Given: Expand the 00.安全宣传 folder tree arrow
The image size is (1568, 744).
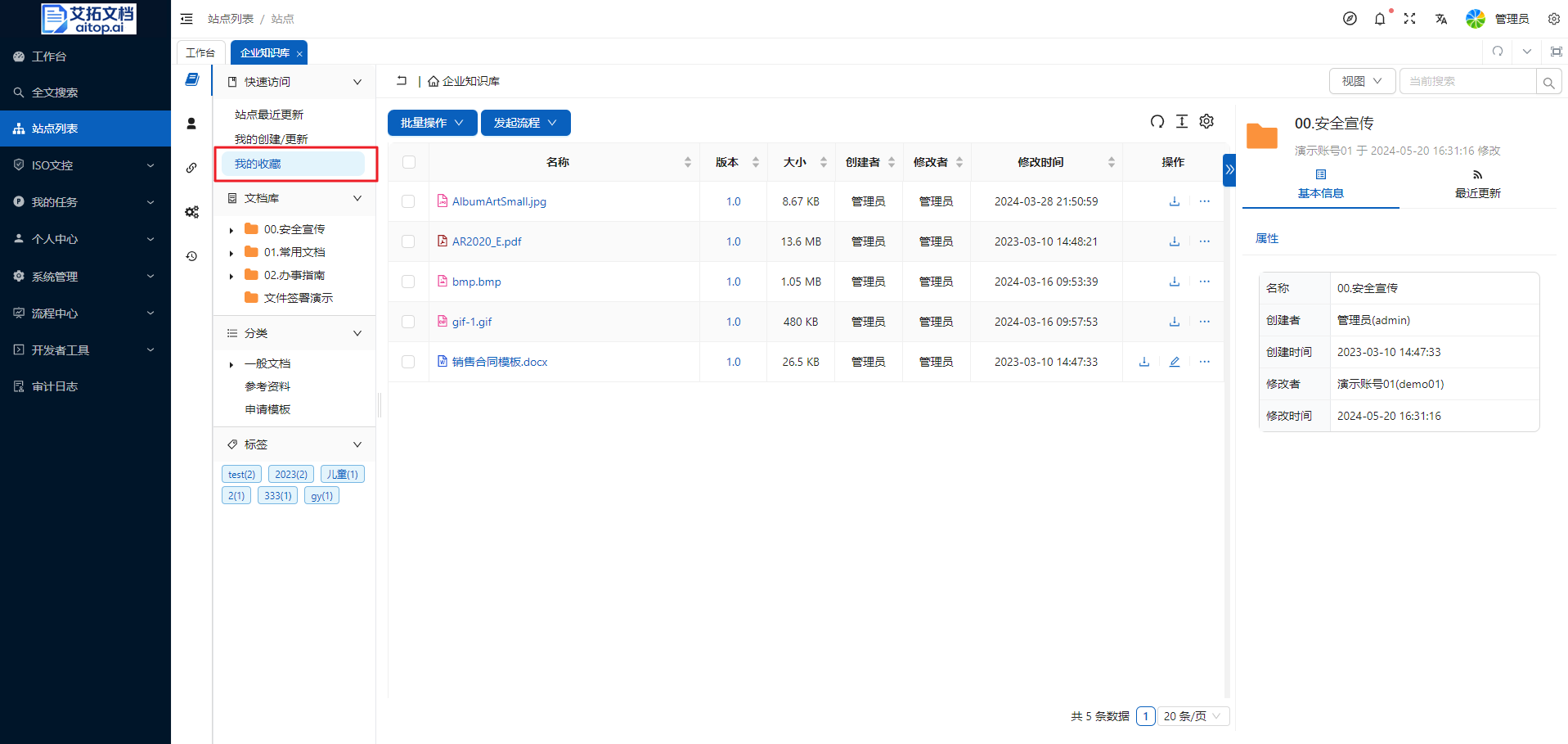Looking at the screenshot, I should (231, 230).
